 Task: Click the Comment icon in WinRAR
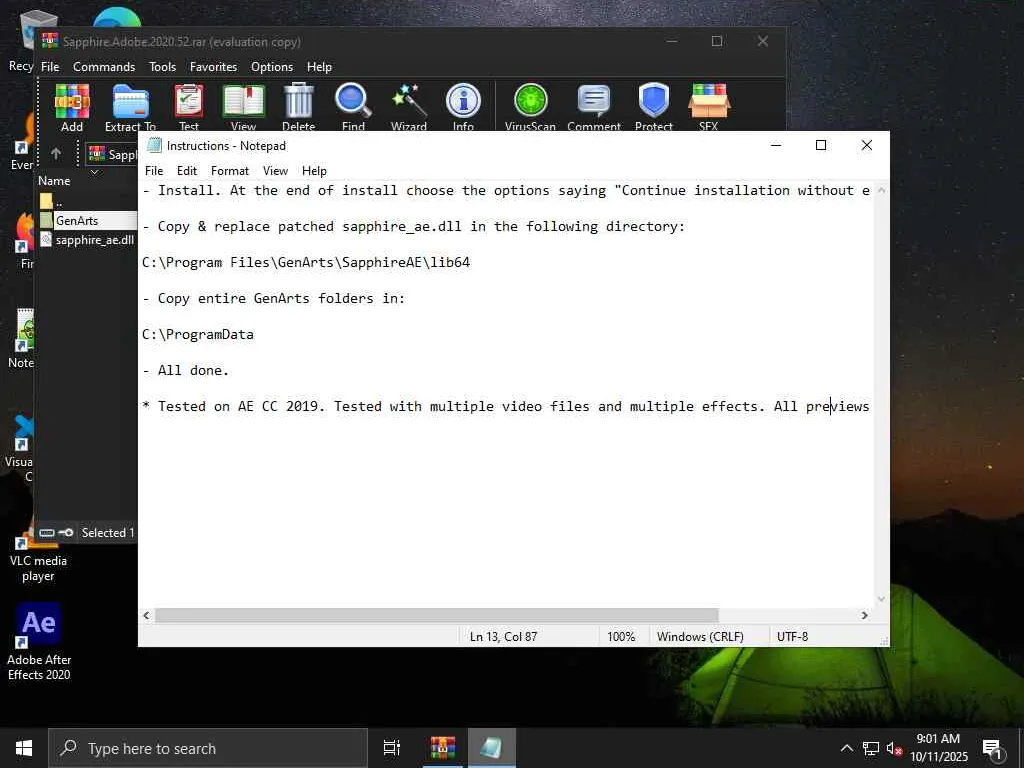pyautogui.click(x=594, y=108)
